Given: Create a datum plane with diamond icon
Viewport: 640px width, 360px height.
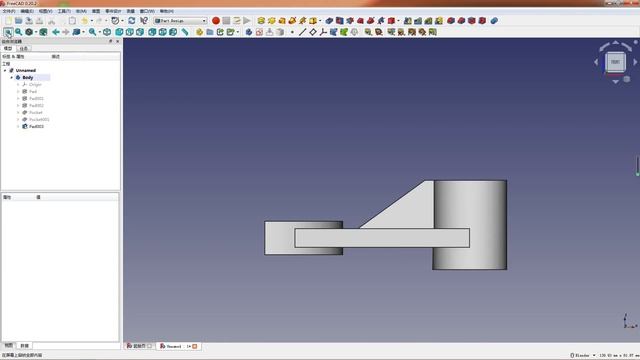Looking at the screenshot, I should coord(313,32).
